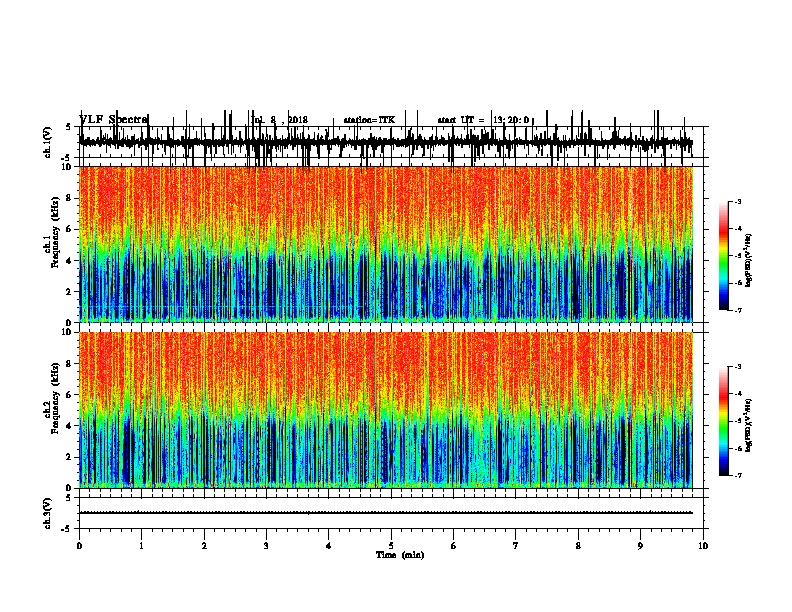Viewport: 792px width, 612px height.
Task: Click the "6" tick on the time axis
Action: pos(454,546)
